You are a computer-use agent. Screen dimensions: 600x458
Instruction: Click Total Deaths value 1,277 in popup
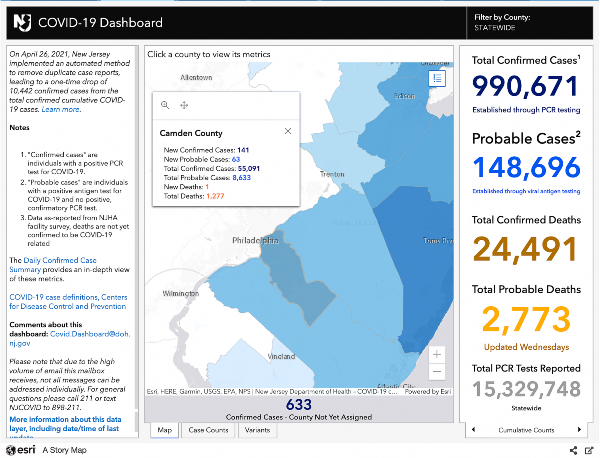pos(215,196)
